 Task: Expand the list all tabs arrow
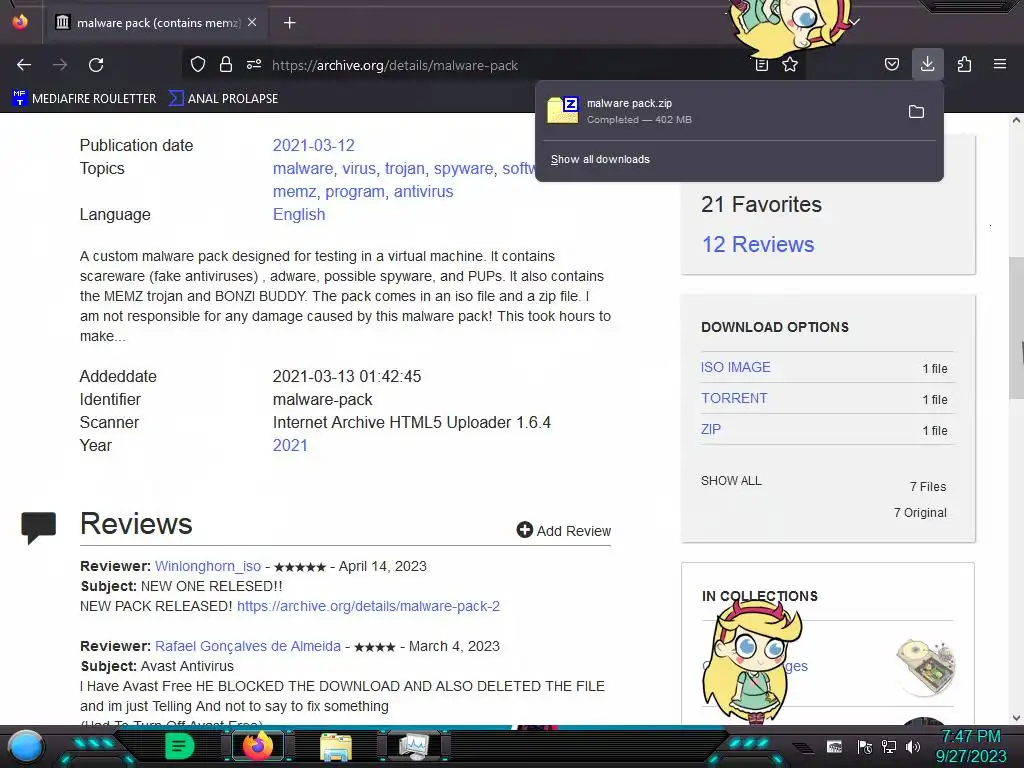854,22
